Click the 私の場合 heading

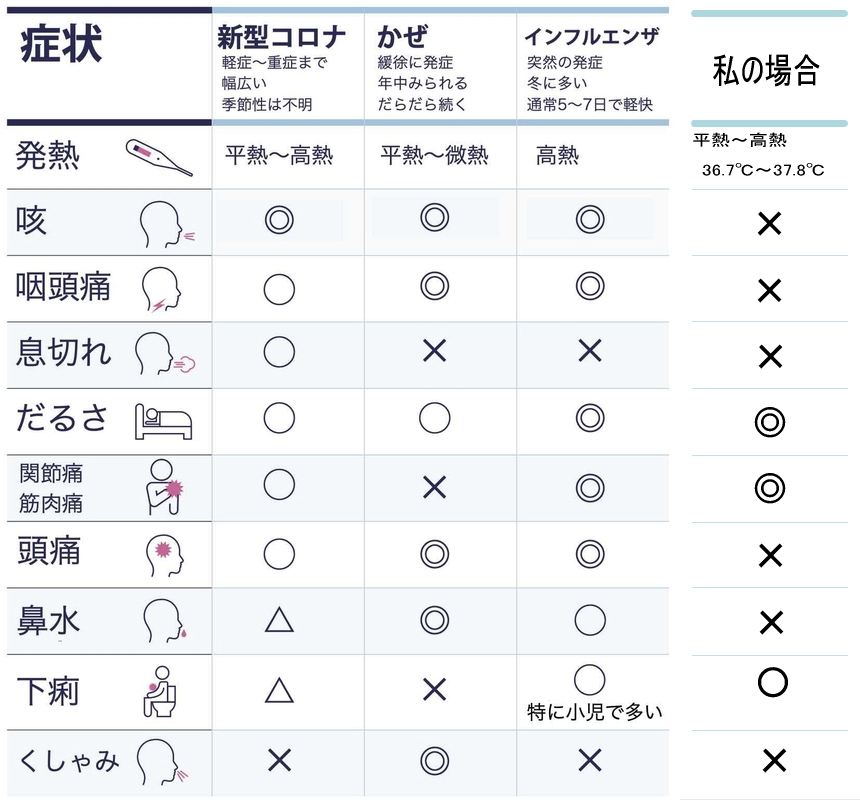click(x=767, y=70)
